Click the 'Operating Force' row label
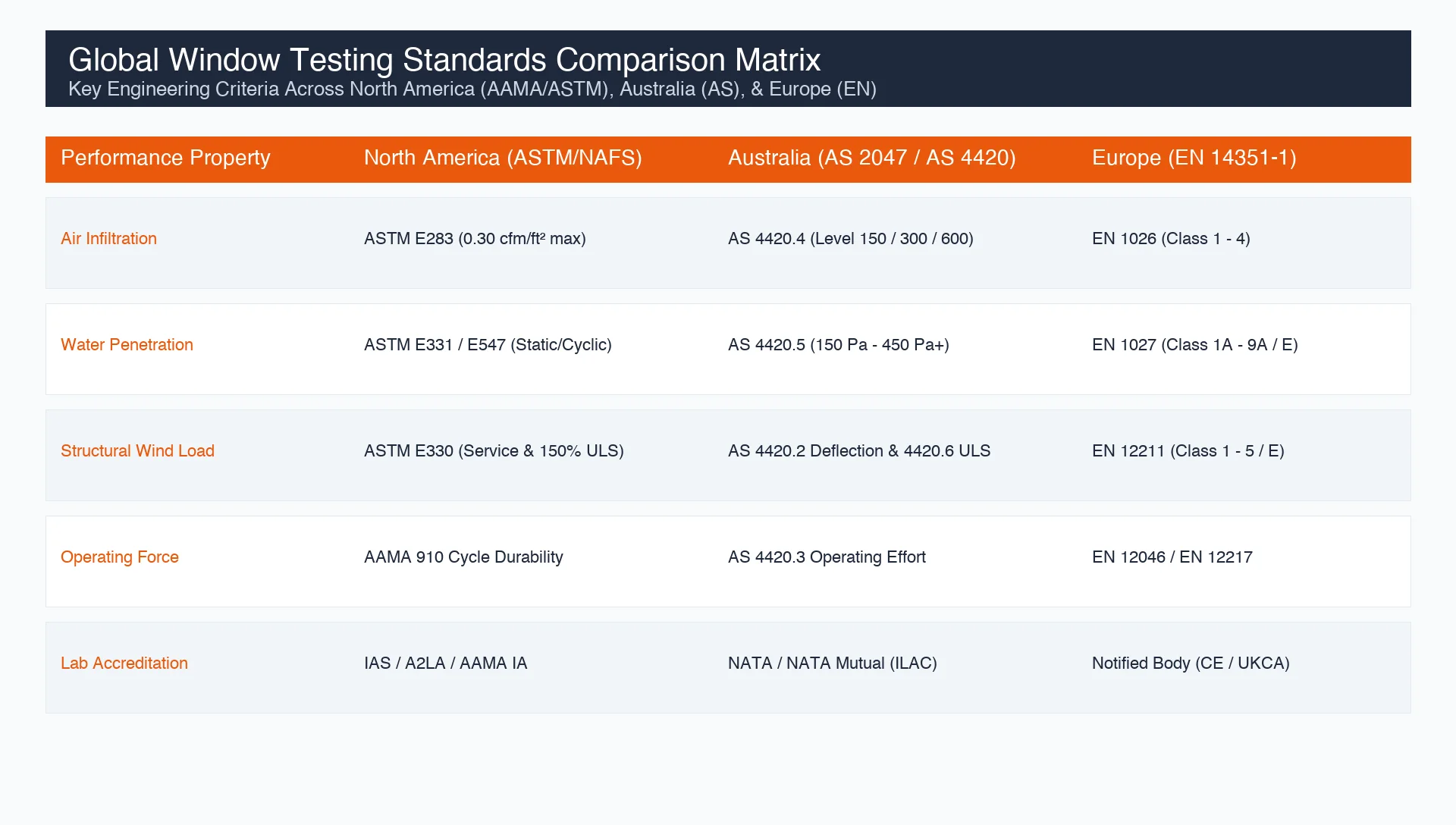1456x825 pixels. 120,557
